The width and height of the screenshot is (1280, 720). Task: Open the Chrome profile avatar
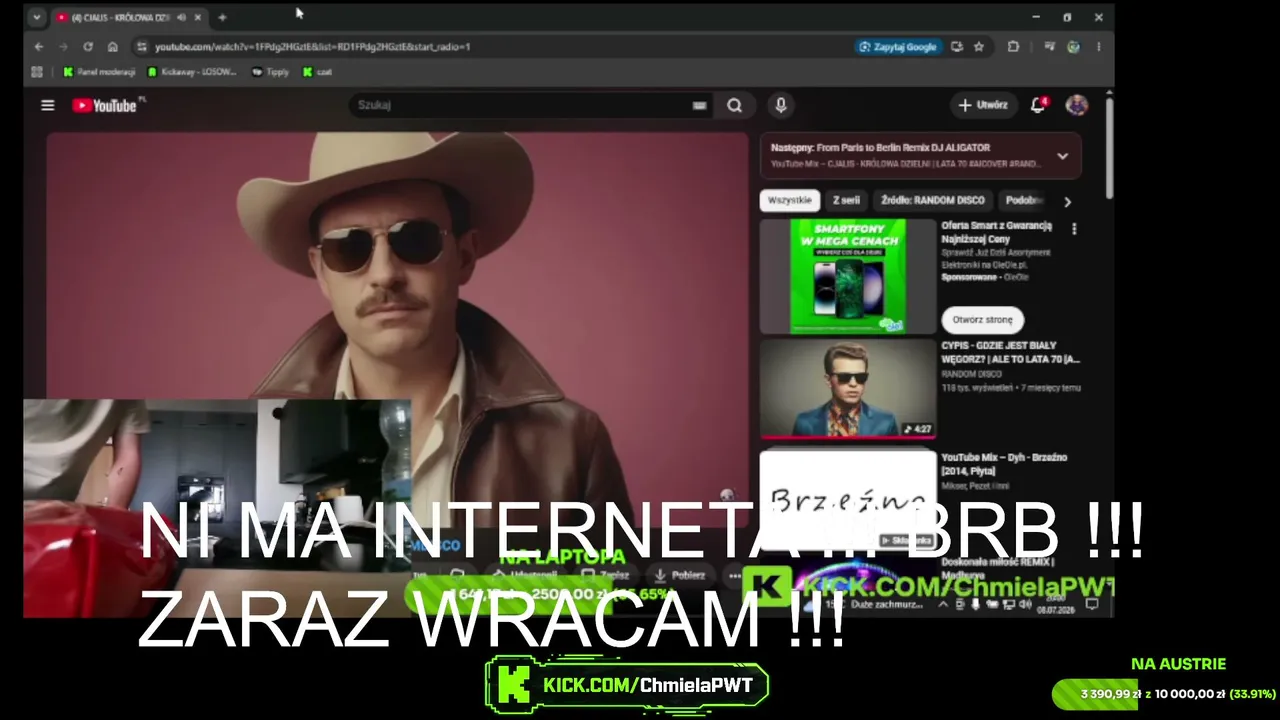(1073, 47)
